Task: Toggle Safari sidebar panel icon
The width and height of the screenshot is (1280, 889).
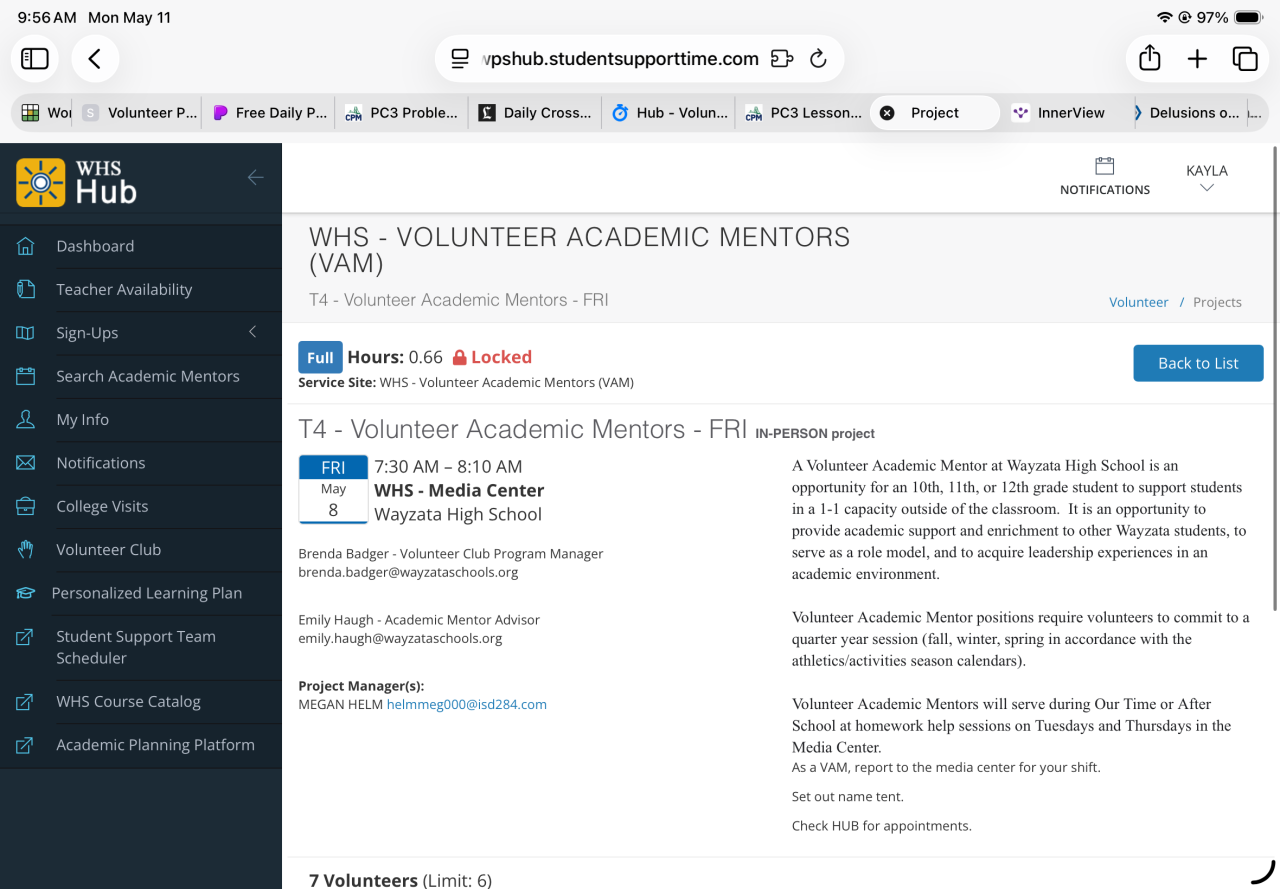Action: pyautogui.click(x=35, y=59)
